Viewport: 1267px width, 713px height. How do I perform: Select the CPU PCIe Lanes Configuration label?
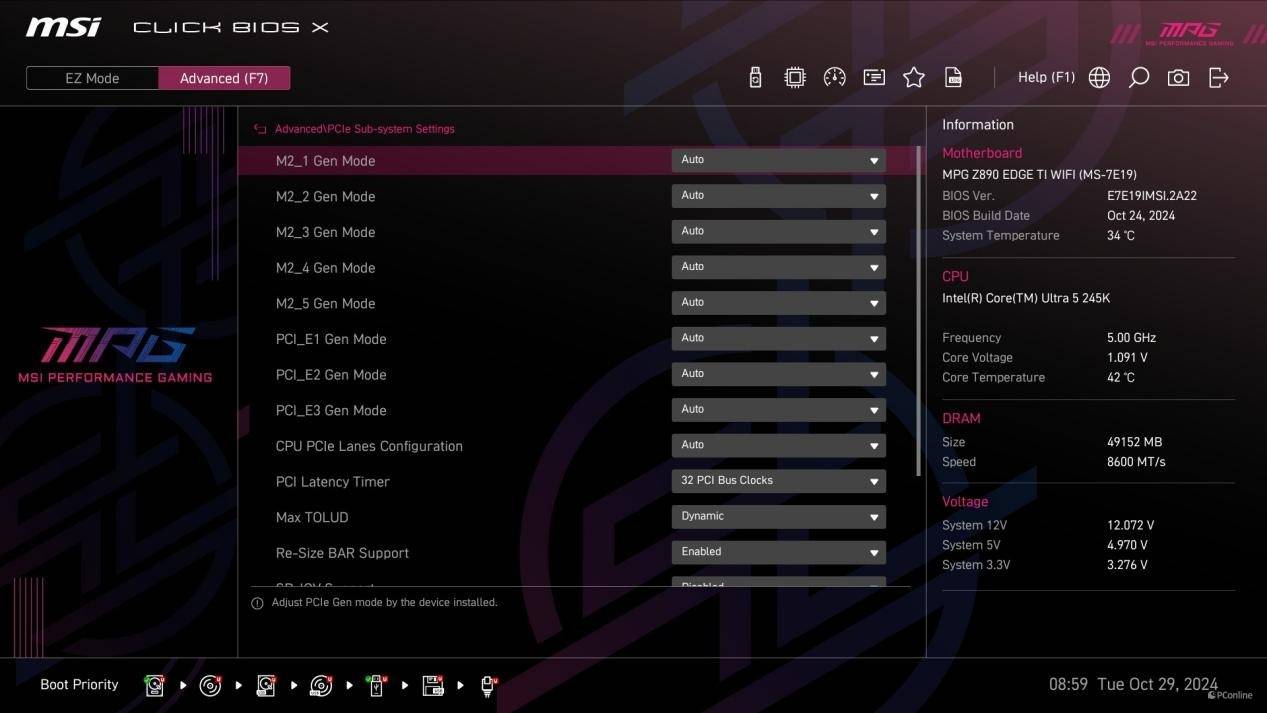[369, 446]
